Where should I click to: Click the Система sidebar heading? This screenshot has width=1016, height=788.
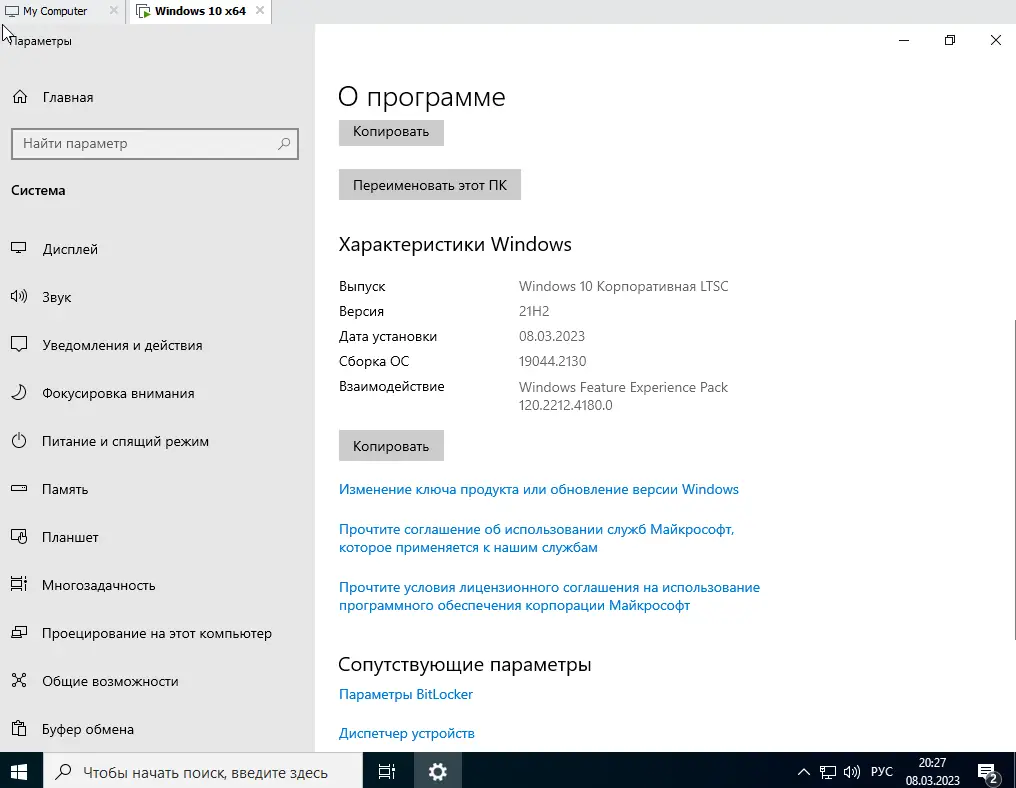click(x=38, y=191)
